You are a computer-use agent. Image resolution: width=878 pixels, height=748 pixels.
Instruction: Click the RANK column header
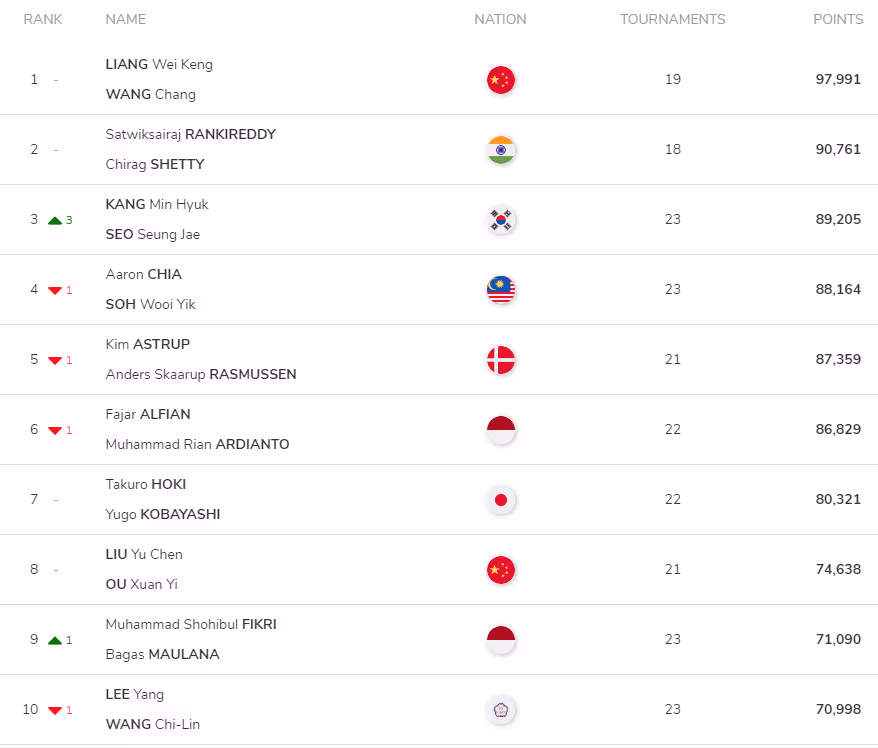43,20
